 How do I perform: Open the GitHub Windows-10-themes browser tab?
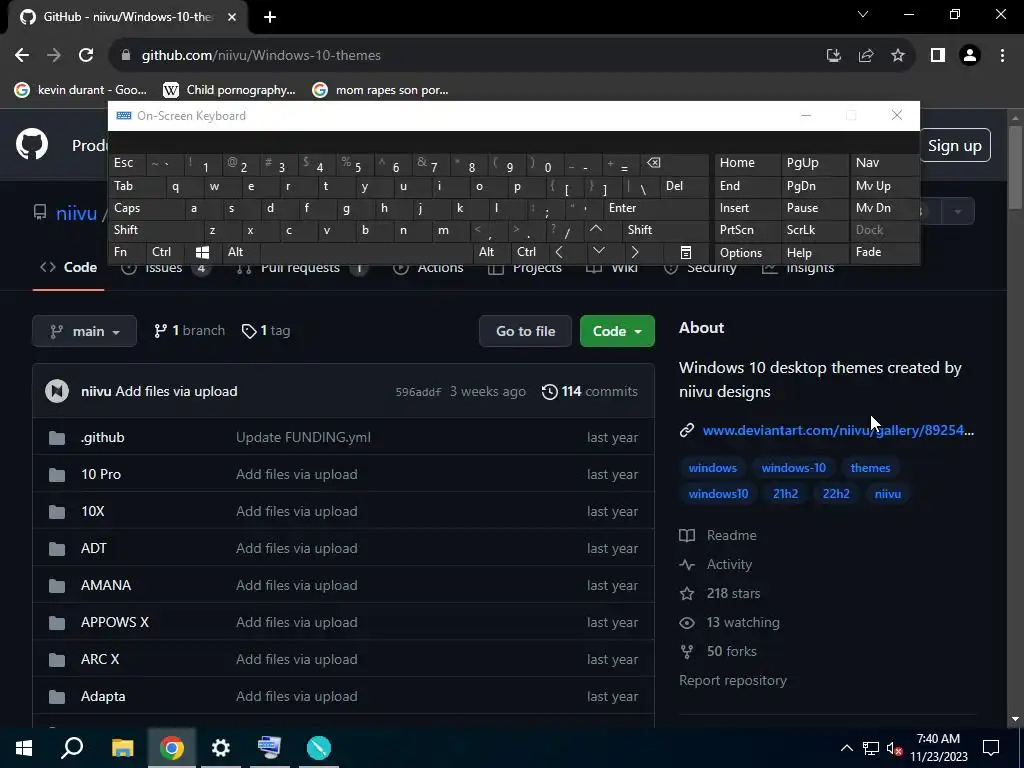pos(127,17)
